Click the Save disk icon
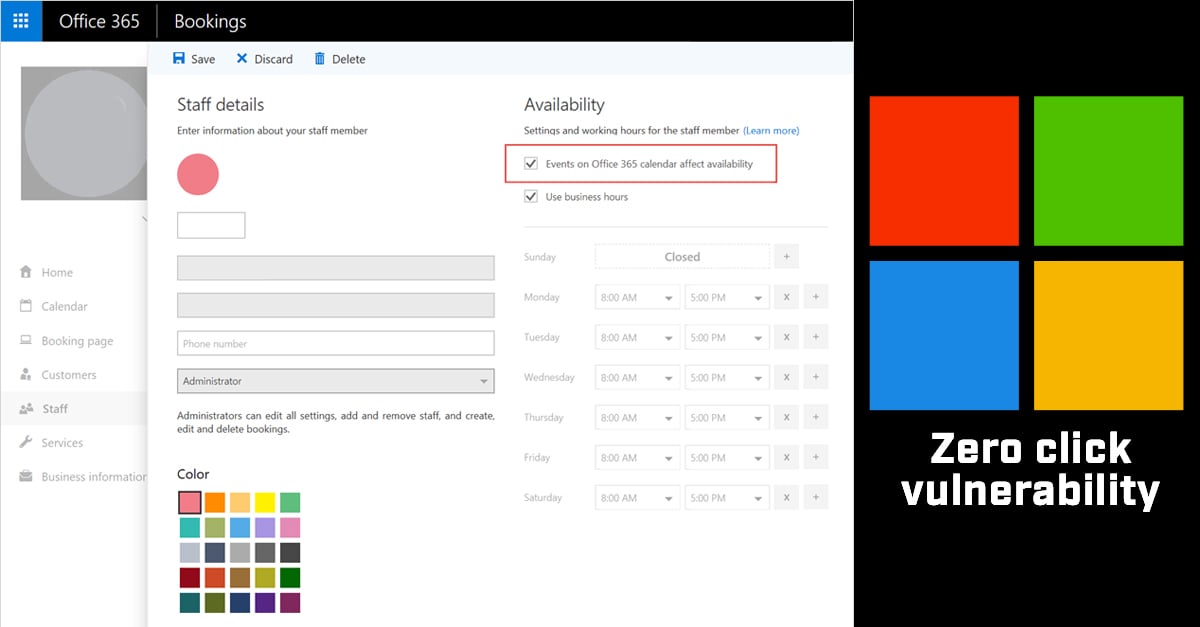 point(179,59)
